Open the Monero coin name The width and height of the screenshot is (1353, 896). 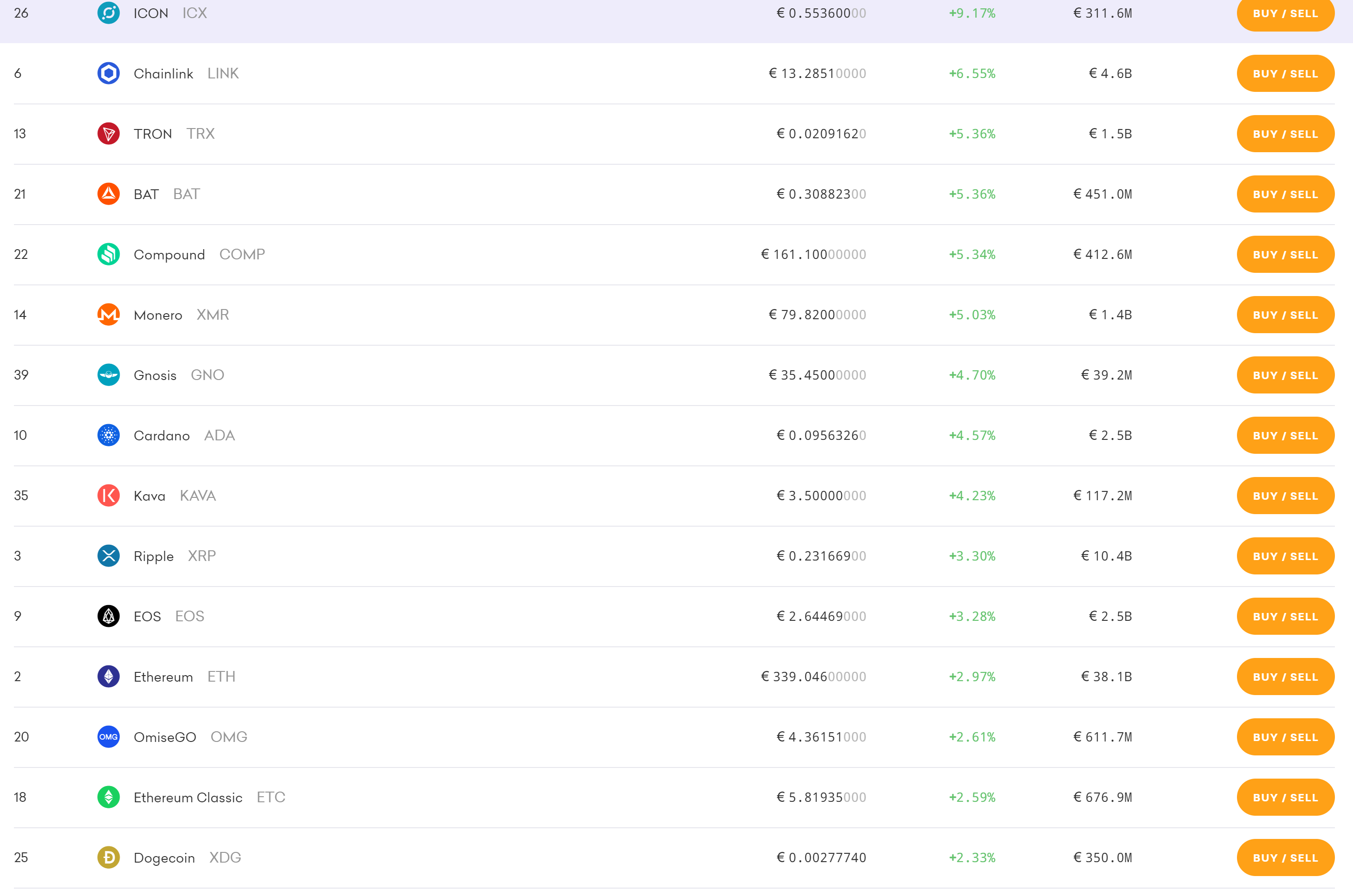pyautogui.click(x=158, y=315)
